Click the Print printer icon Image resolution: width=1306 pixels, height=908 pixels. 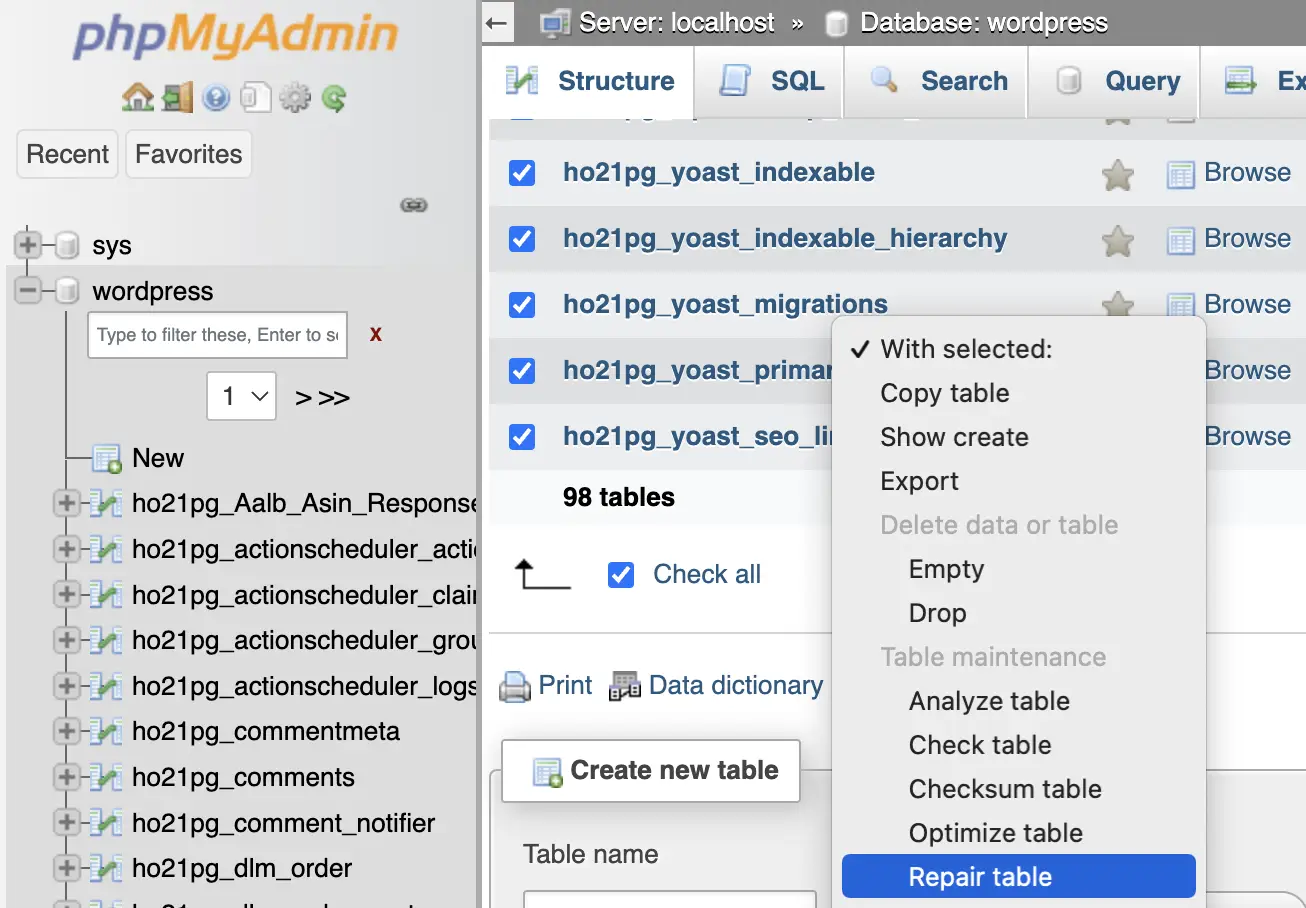(514, 686)
